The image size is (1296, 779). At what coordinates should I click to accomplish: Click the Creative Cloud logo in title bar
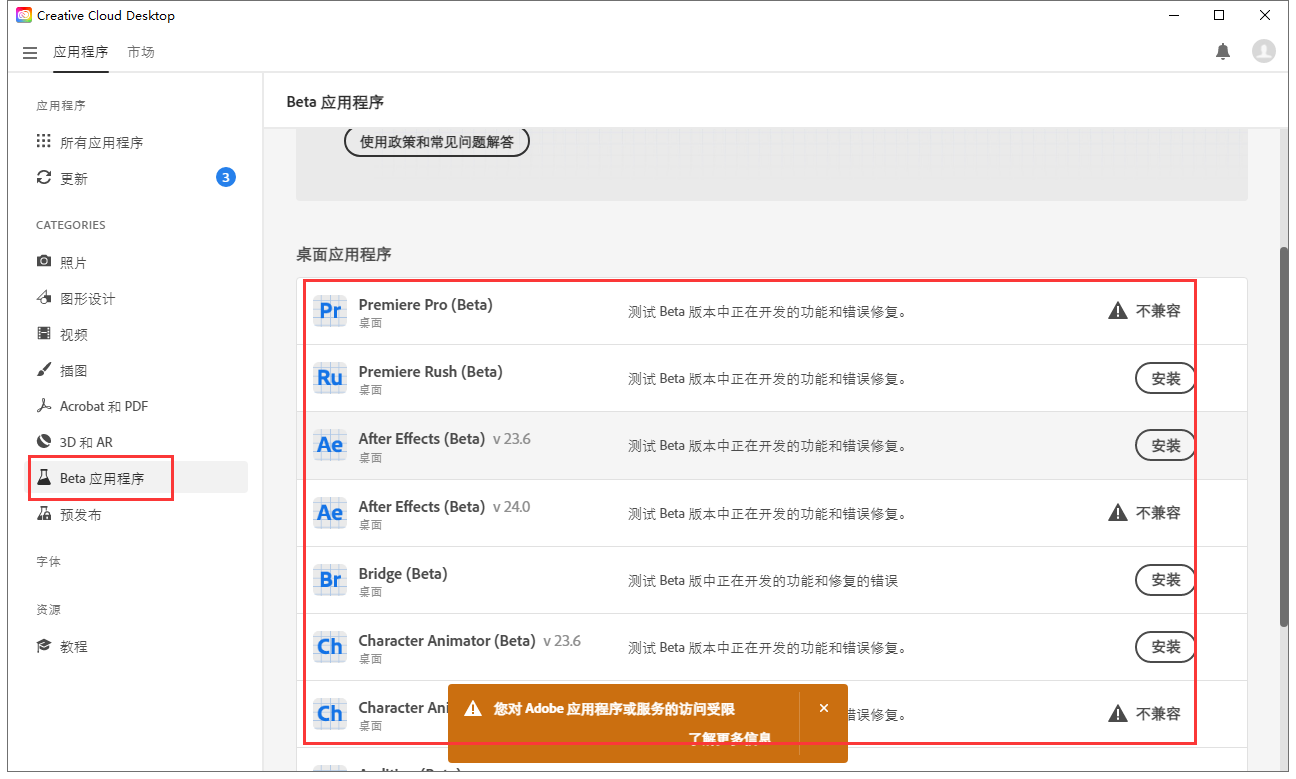tap(24, 15)
